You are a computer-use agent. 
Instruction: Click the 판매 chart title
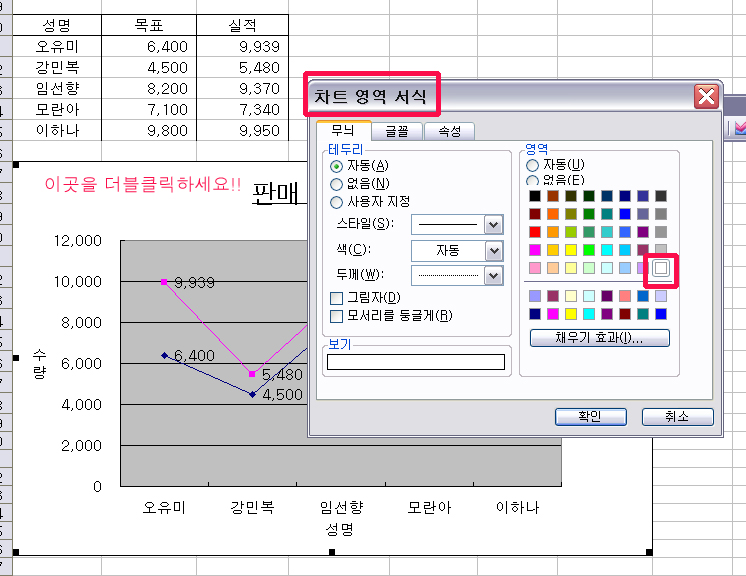277,194
